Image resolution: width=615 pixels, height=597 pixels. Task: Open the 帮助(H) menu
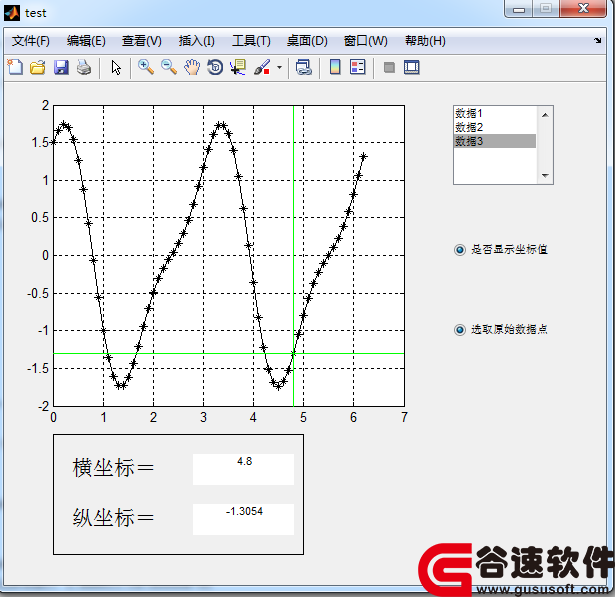coord(425,41)
